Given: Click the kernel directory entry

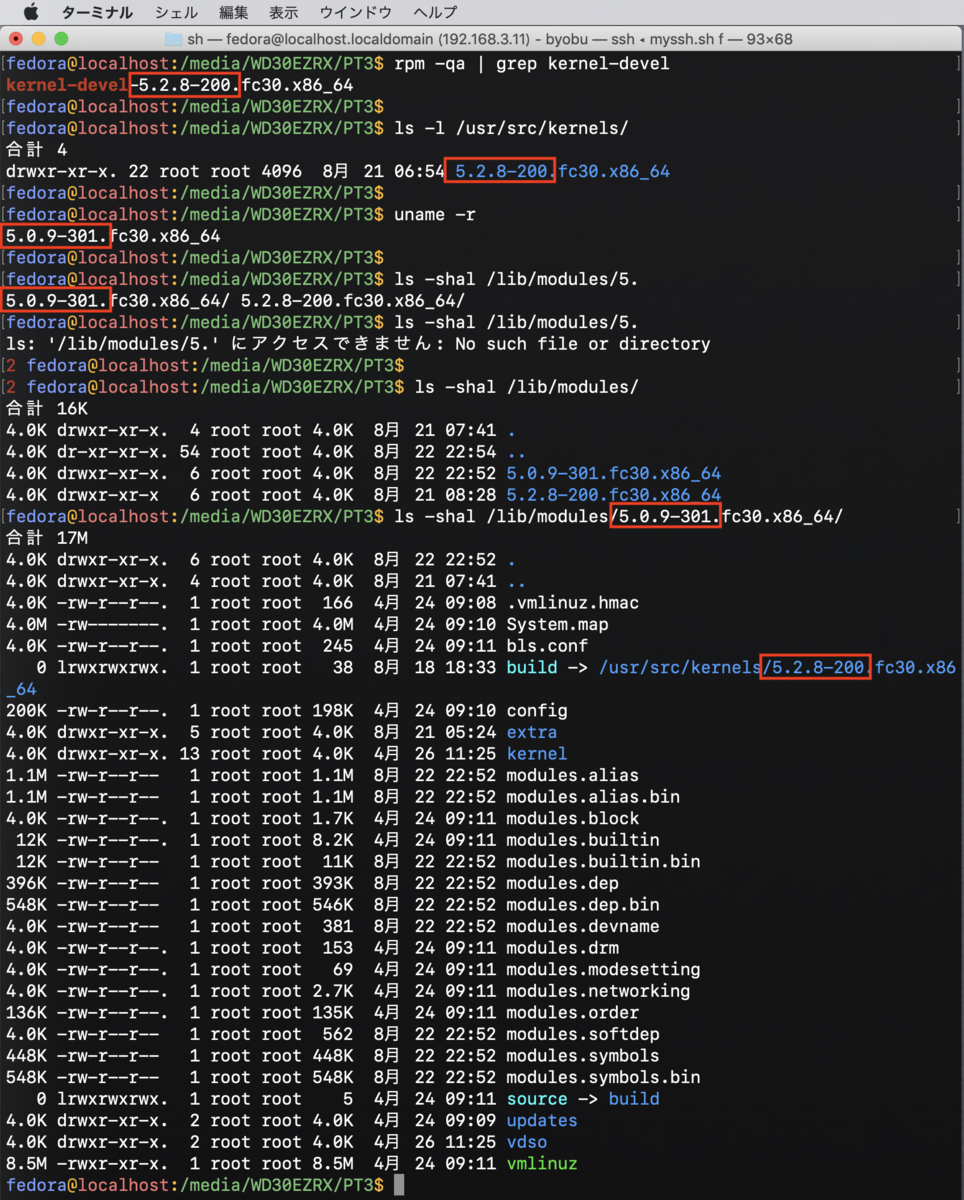Looking at the screenshot, I should [x=537, y=753].
